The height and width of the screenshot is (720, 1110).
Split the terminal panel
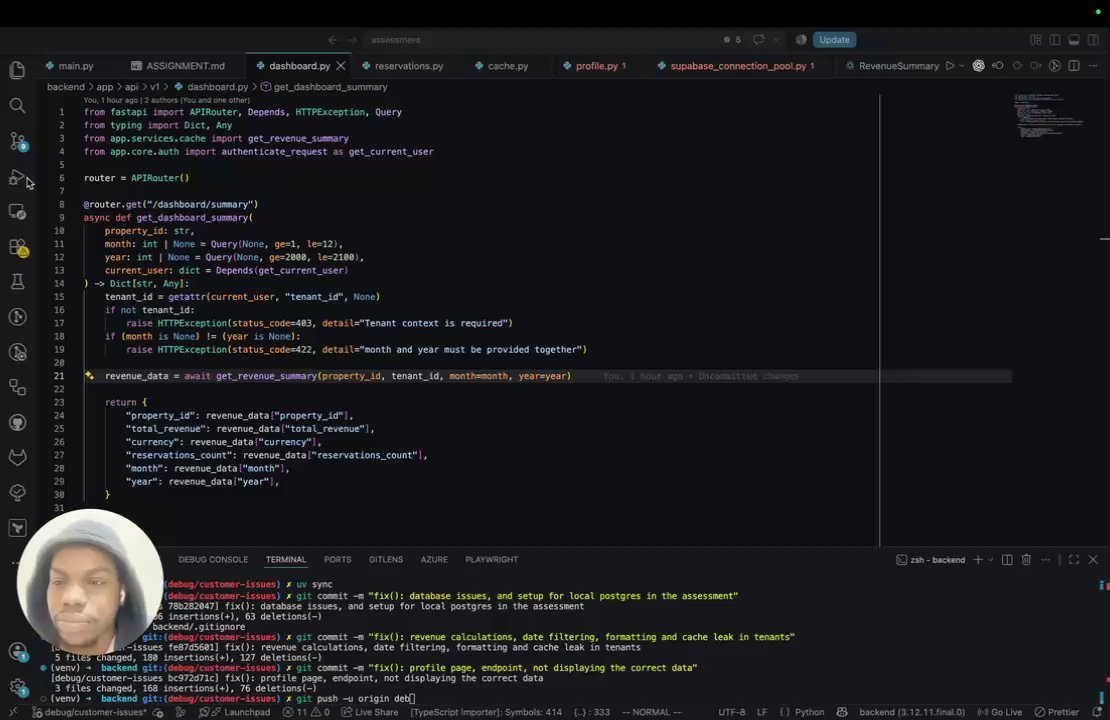pos(1007,559)
